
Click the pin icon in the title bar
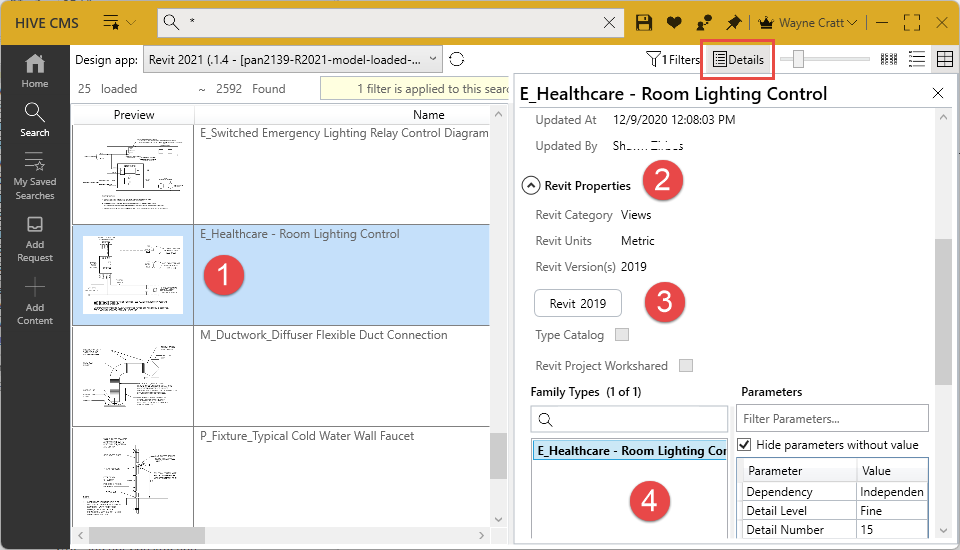(733, 23)
